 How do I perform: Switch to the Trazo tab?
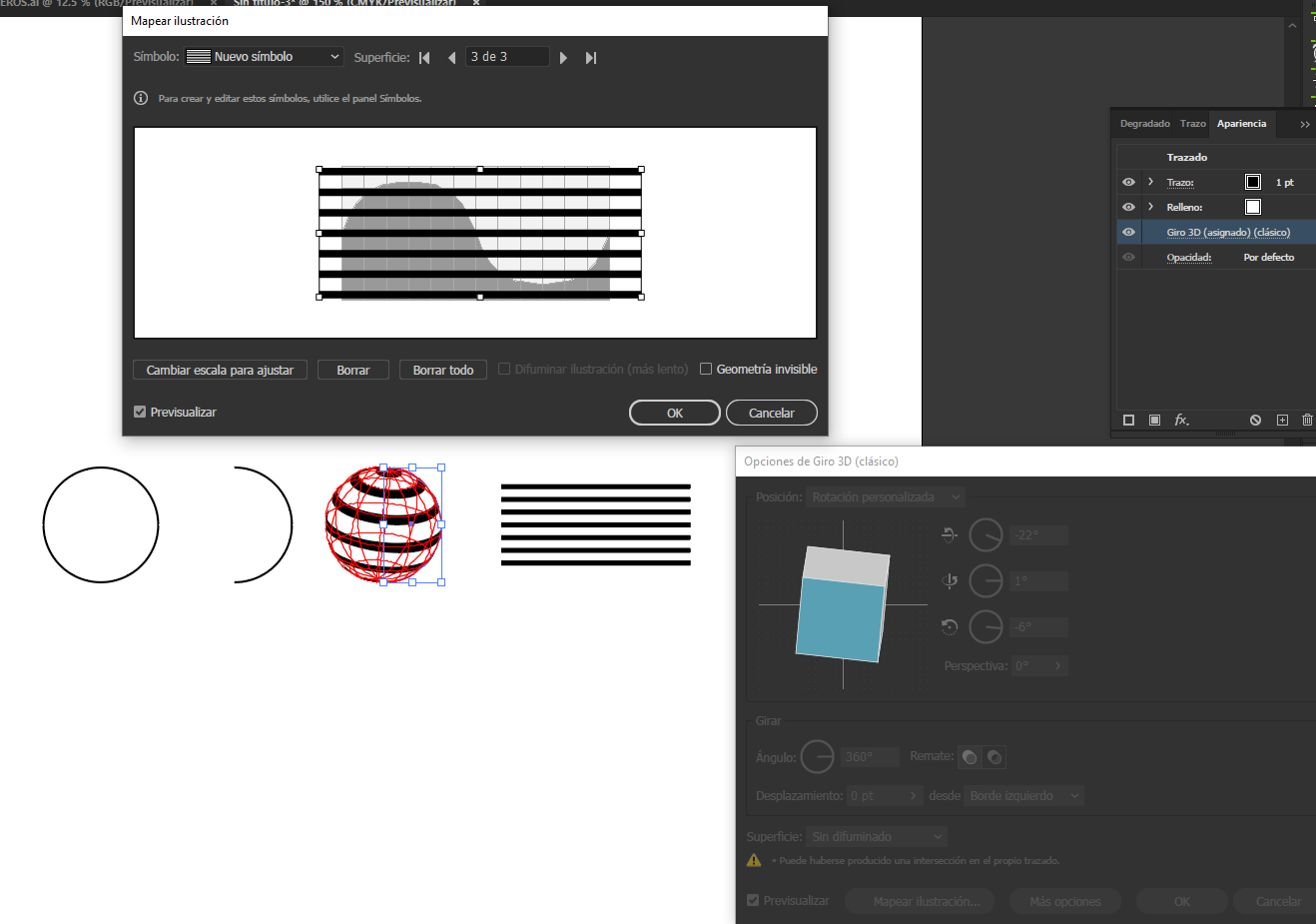click(1192, 124)
